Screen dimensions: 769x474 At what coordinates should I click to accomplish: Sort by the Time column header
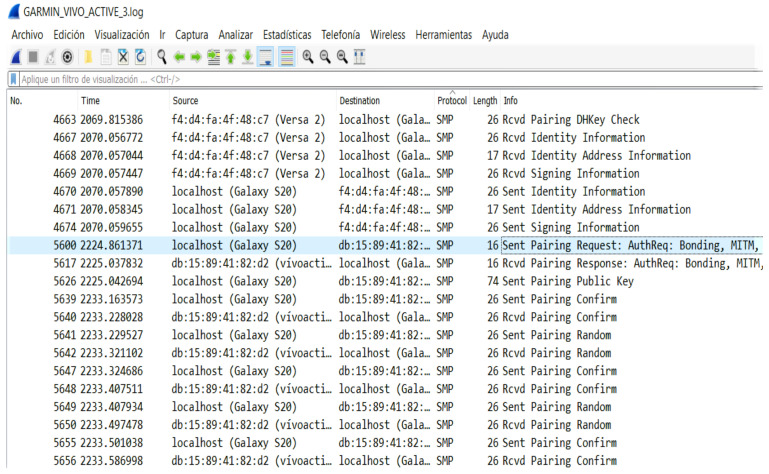point(124,101)
